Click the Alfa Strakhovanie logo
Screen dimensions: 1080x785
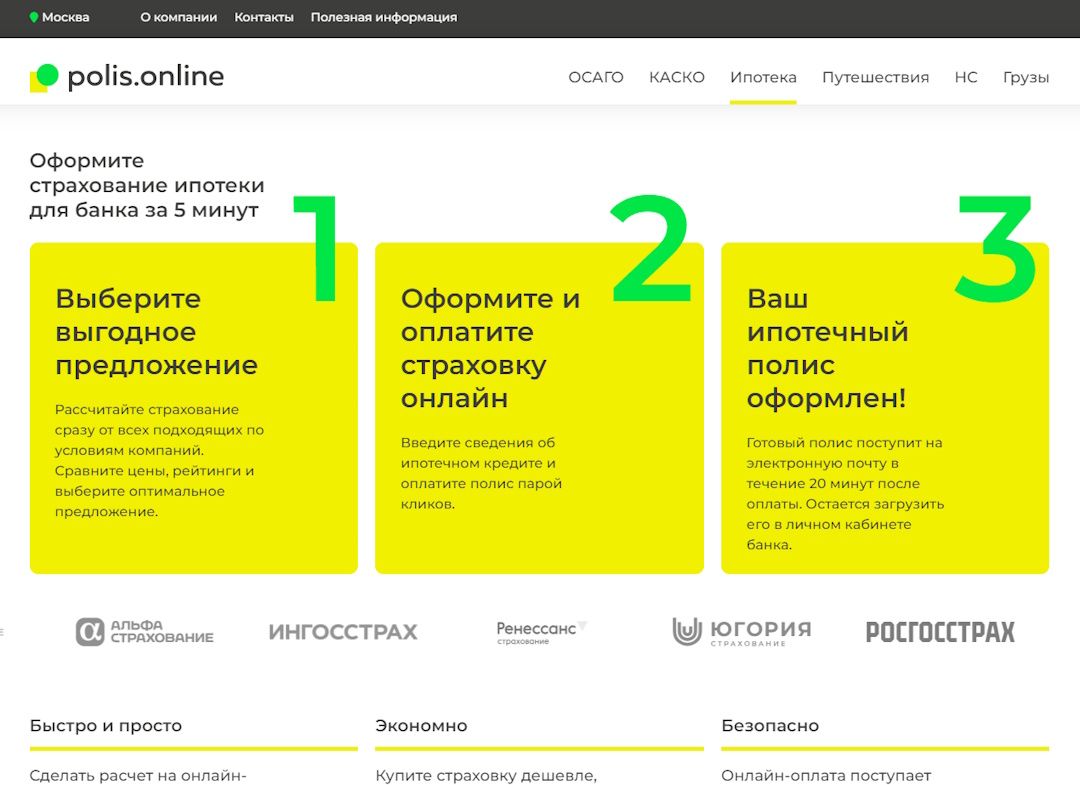[x=145, y=631]
